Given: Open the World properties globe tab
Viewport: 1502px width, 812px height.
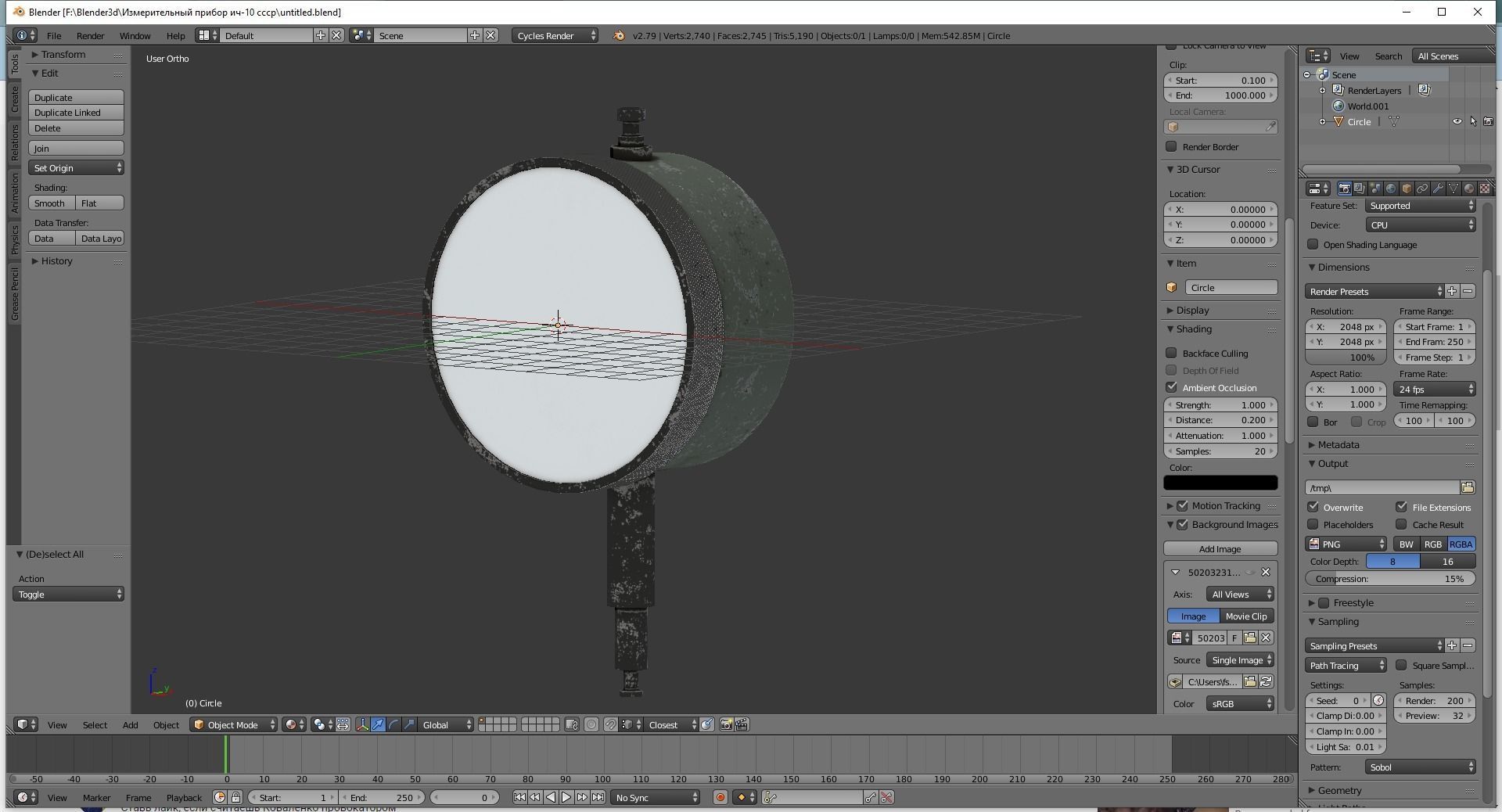Looking at the screenshot, I should click(x=1391, y=189).
